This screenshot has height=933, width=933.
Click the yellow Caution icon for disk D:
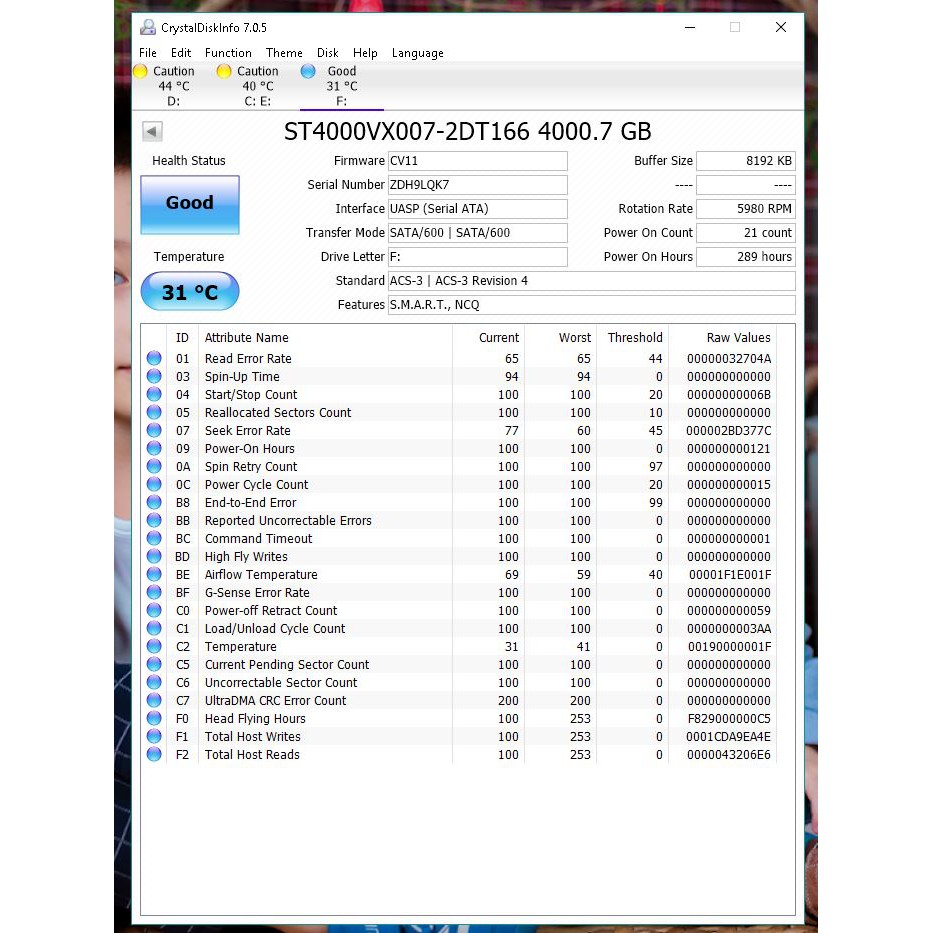coord(141,71)
